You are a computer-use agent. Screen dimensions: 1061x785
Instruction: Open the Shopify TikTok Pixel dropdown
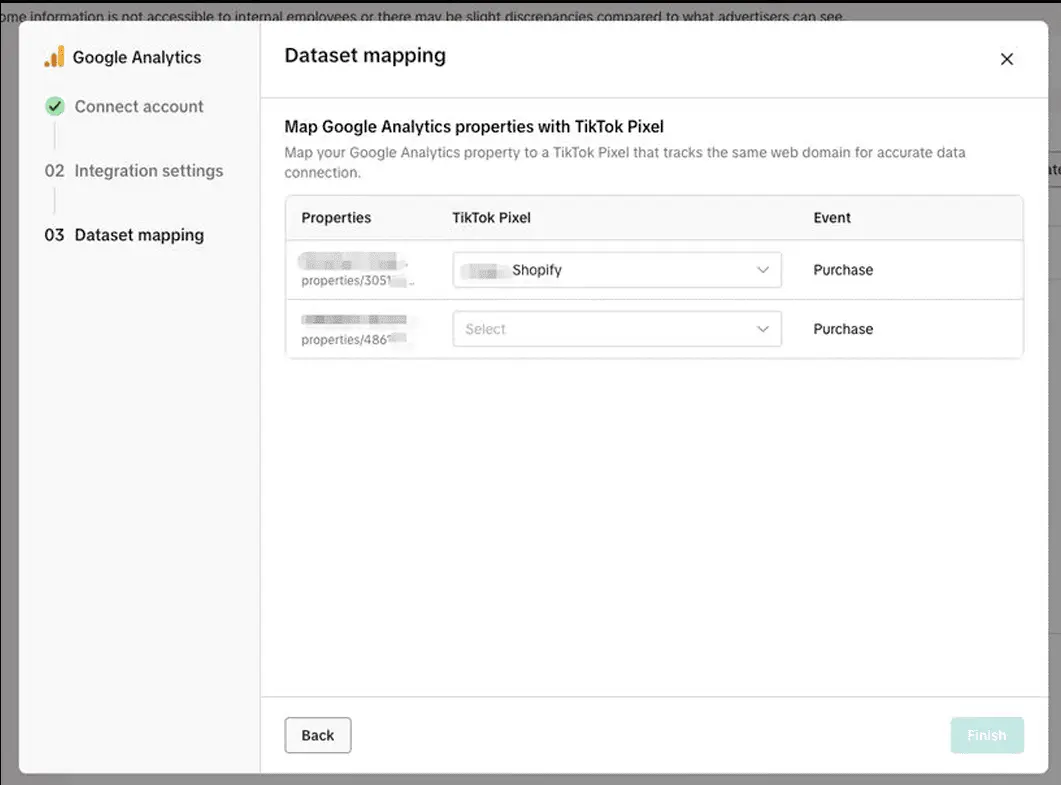(617, 270)
